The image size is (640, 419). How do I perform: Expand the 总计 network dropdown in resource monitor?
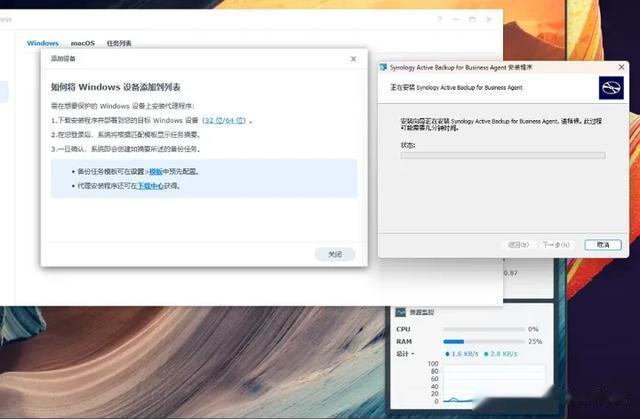pyautogui.click(x=405, y=354)
